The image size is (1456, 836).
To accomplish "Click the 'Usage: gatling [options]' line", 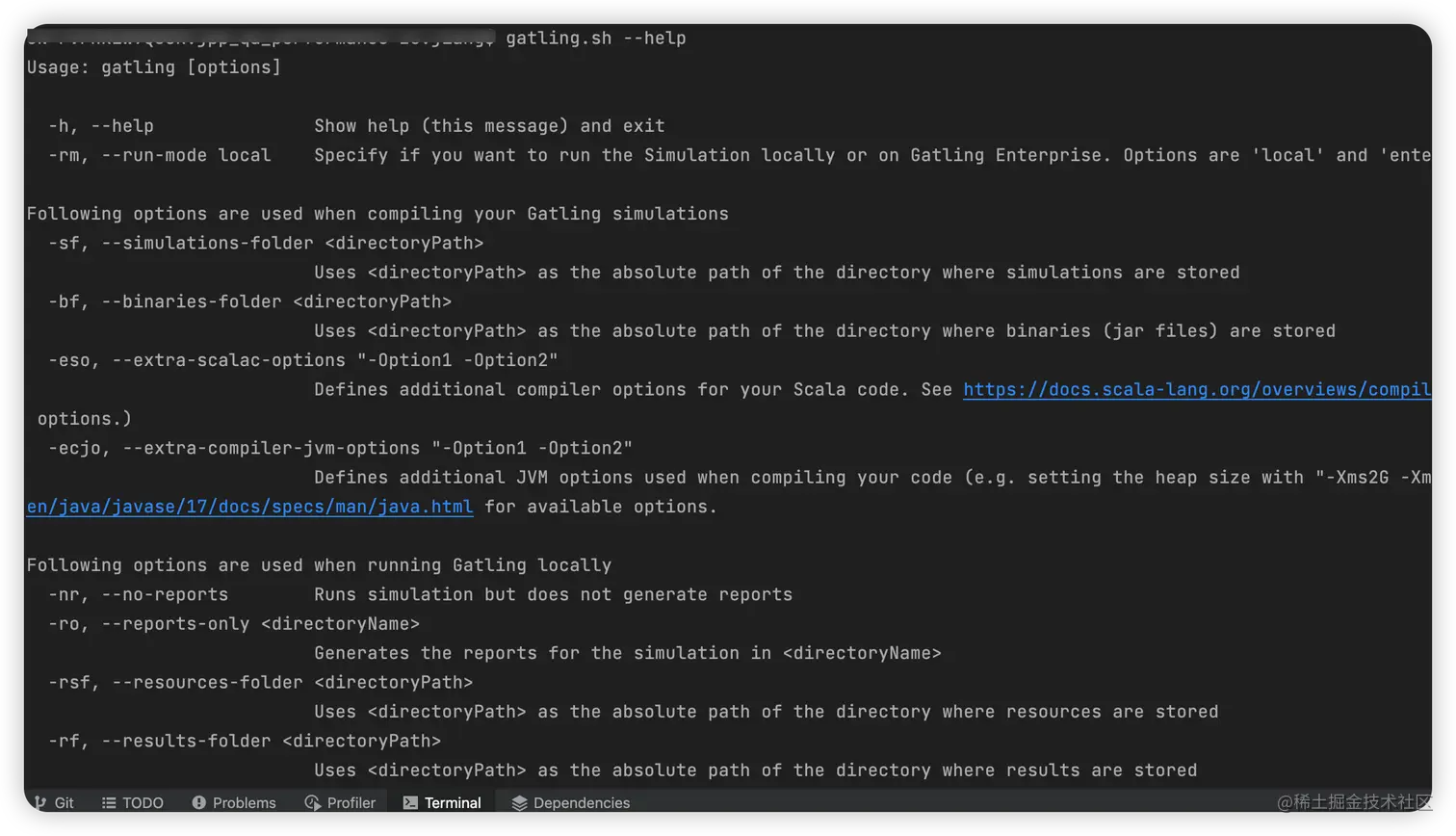I will (x=154, y=67).
